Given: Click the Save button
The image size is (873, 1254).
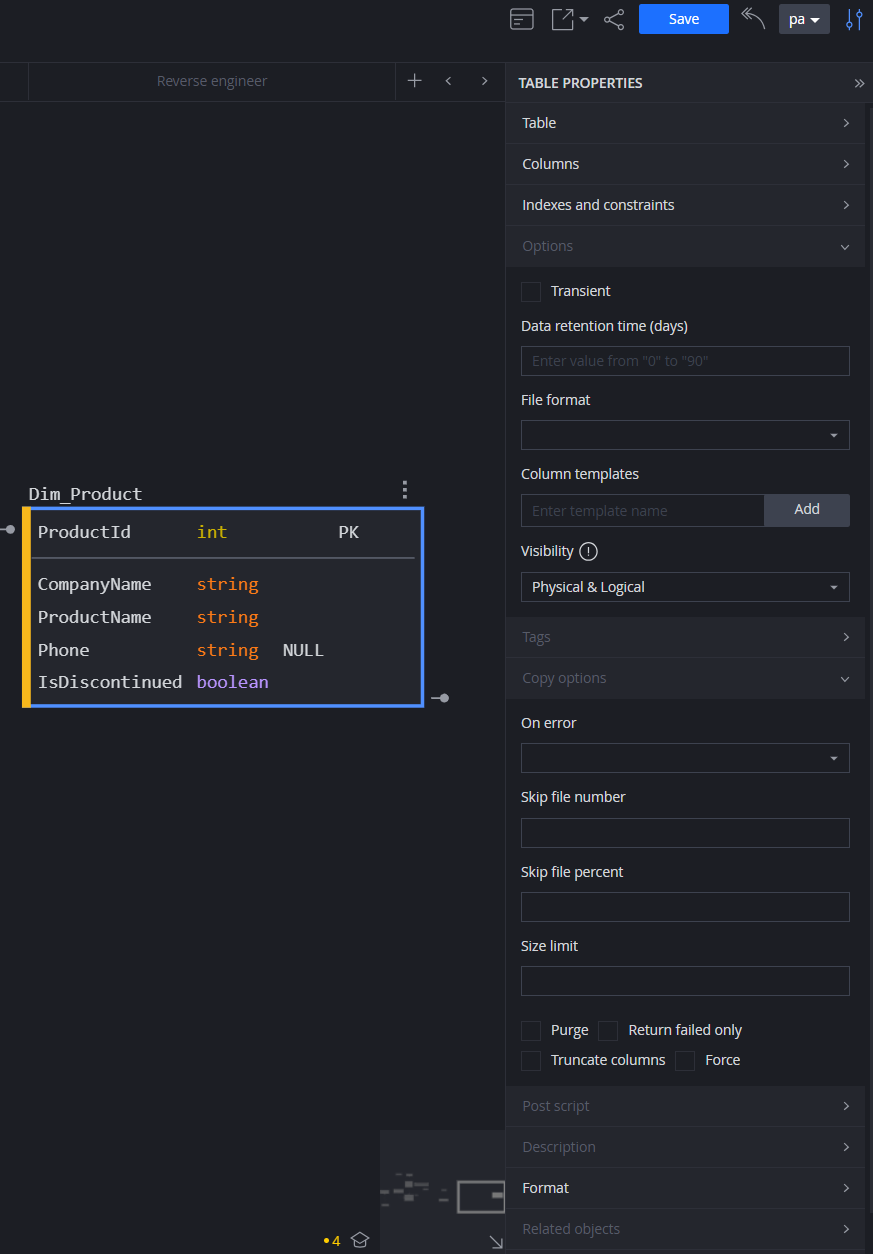Looking at the screenshot, I should click(x=683, y=18).
